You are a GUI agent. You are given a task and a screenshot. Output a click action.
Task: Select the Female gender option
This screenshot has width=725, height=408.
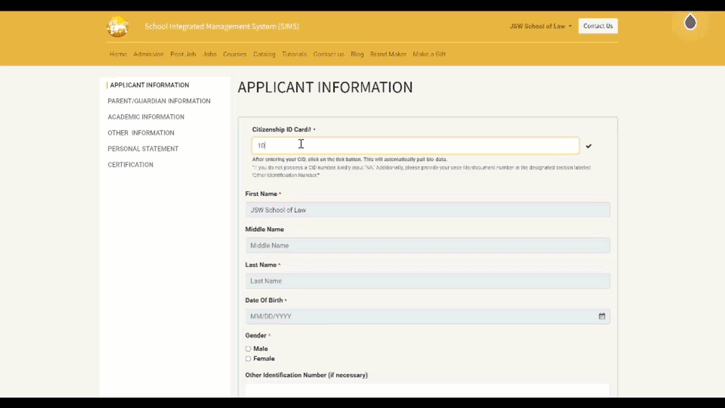coord(248,358)
